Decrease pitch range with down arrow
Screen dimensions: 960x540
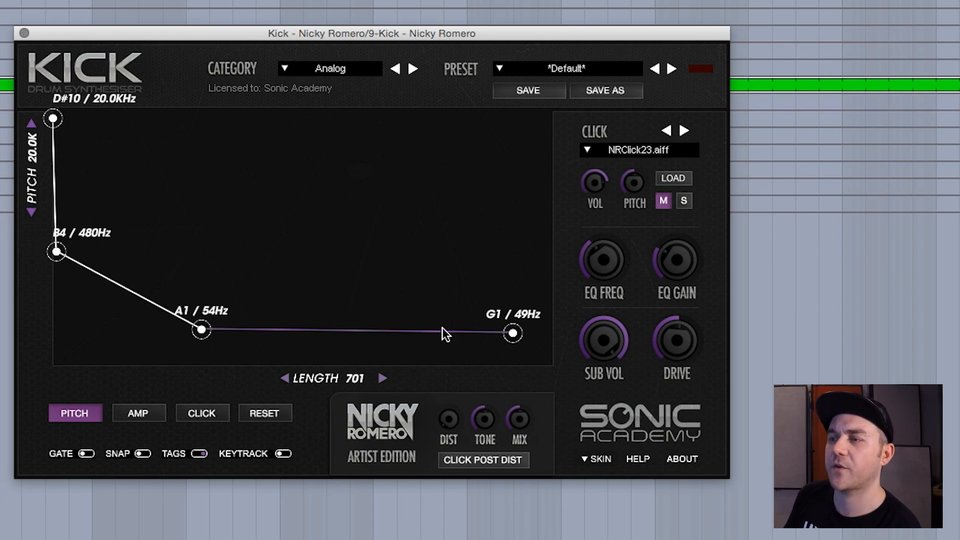(x=31, y=212)
